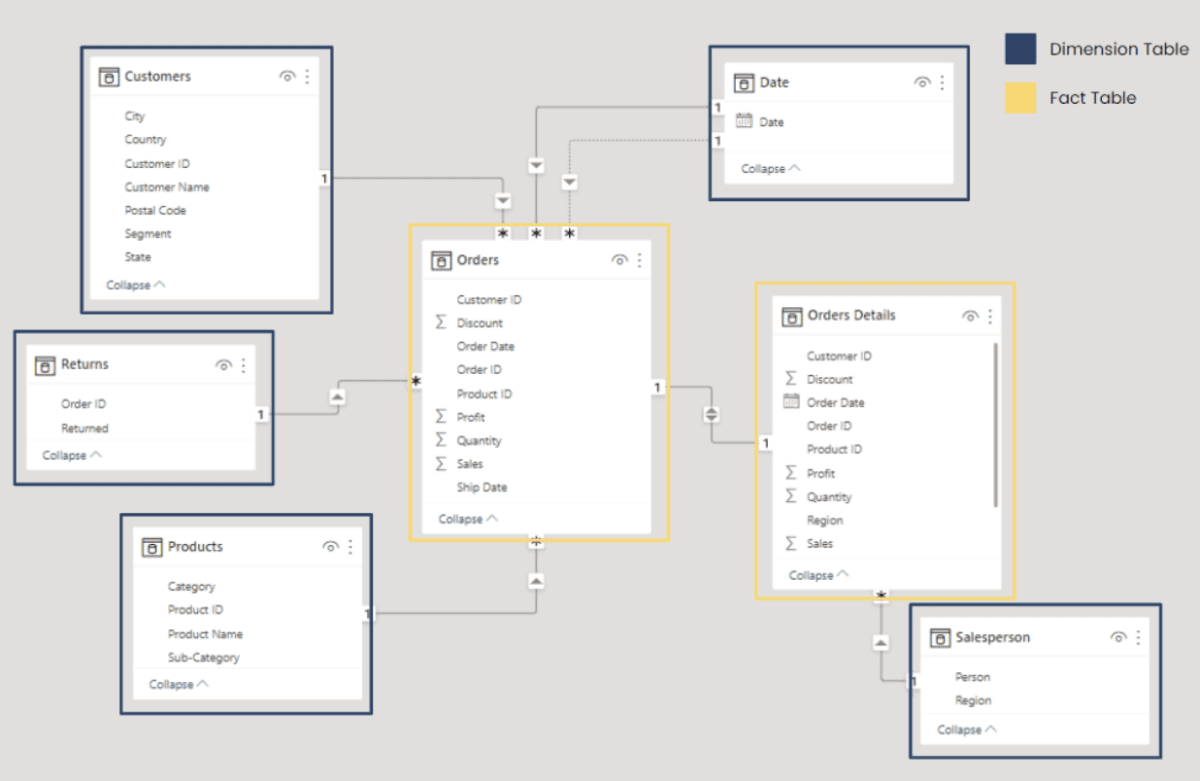Click the calendar icon beside Date field

coord(744,121)
